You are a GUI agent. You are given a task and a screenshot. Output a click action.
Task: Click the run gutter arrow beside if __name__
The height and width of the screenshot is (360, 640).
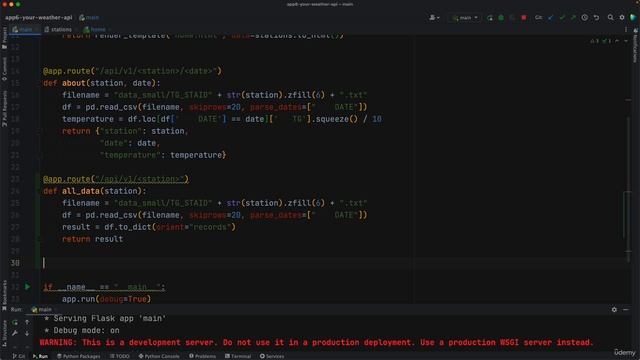pyautogui.click(x=27, y=287)
